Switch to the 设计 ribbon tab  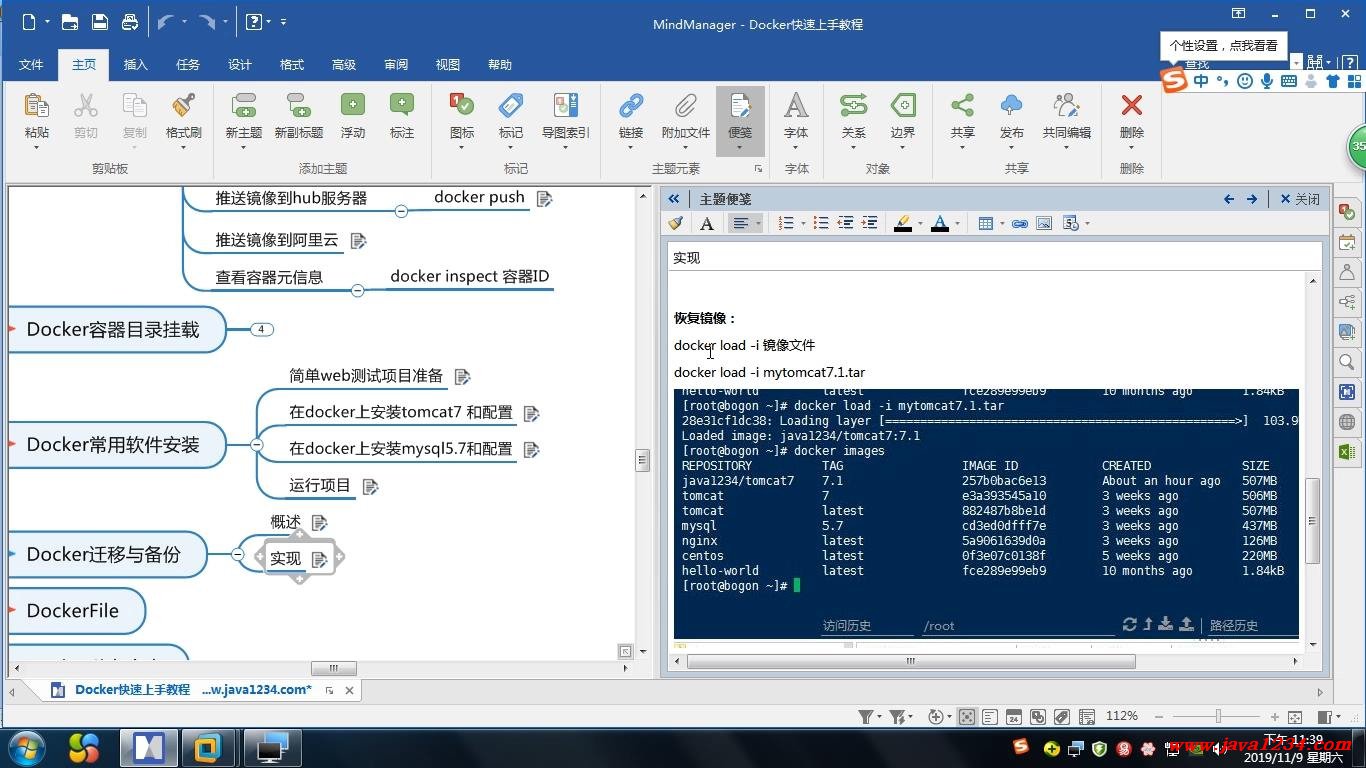(240, 64)
